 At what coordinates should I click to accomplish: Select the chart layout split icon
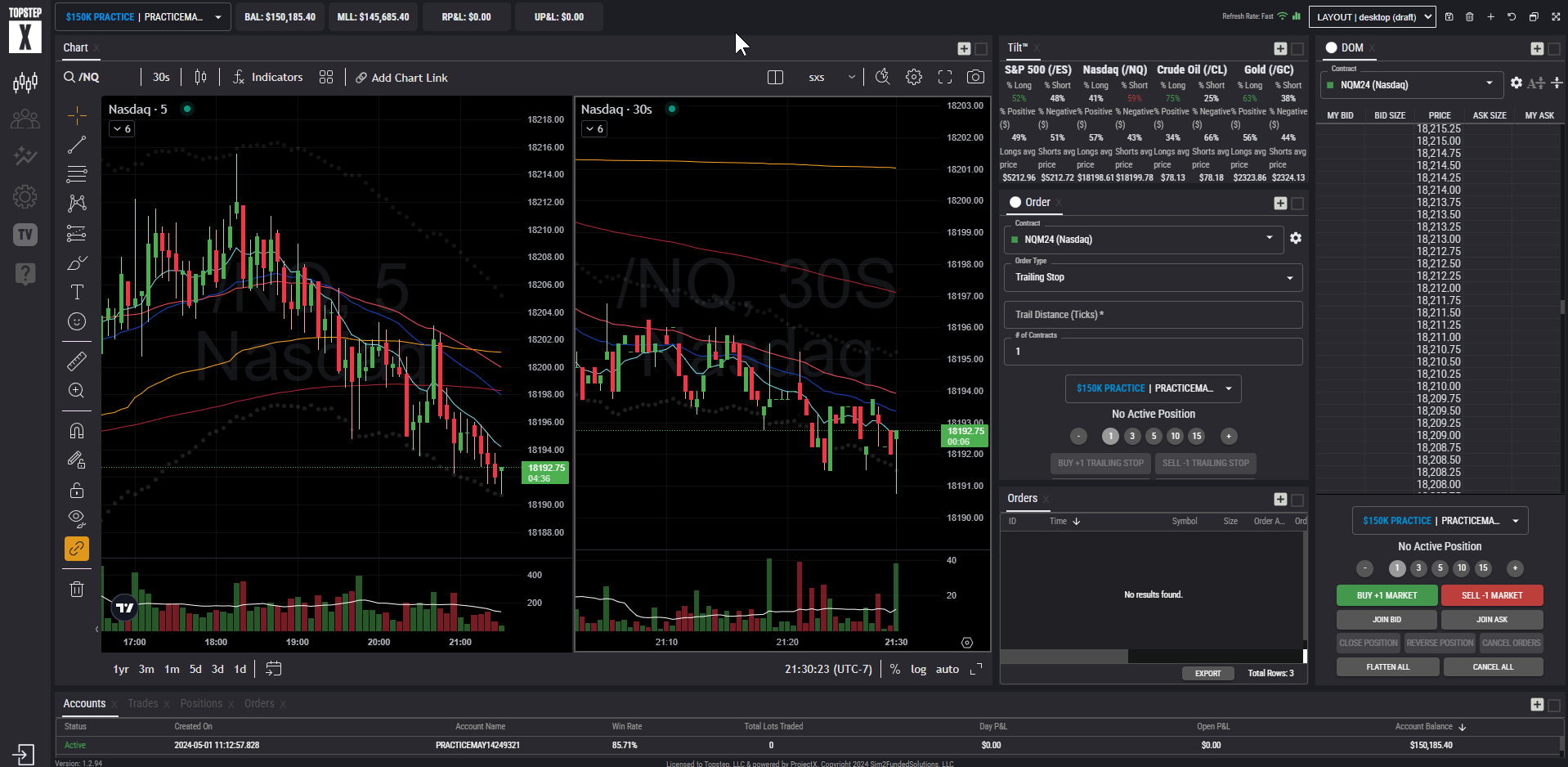[776, 77]
